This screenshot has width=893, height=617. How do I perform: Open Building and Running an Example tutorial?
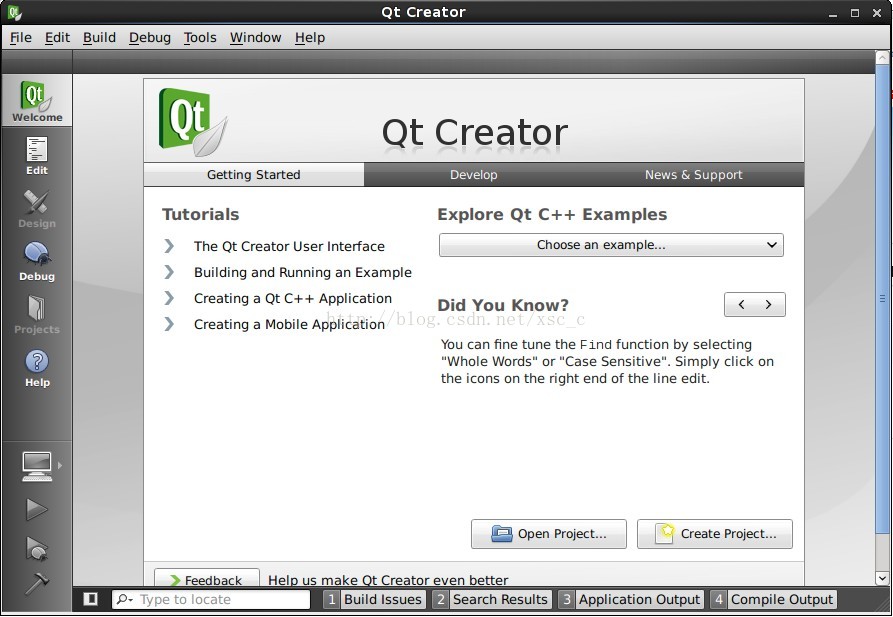tap(302, 272)
